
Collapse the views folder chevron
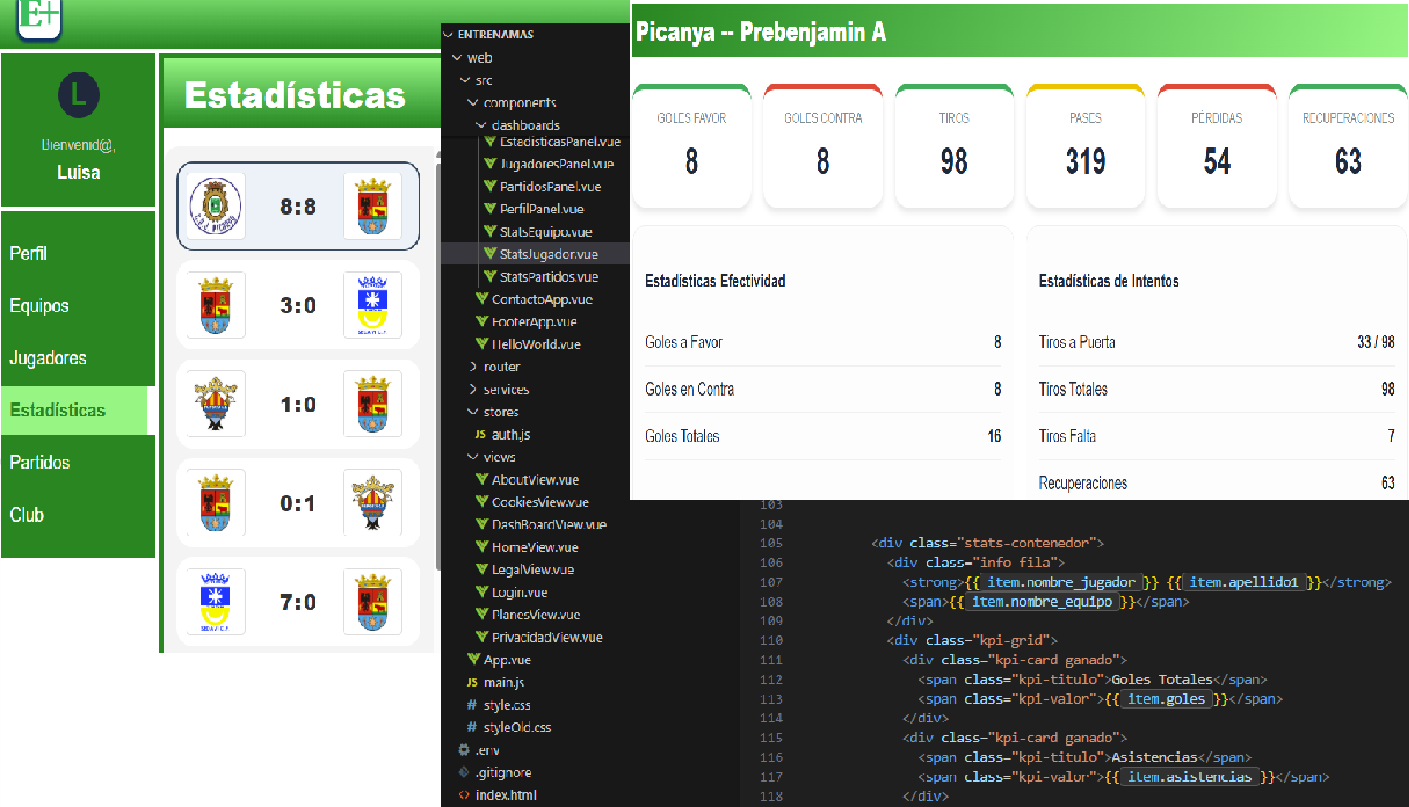[x=473, y=457]
